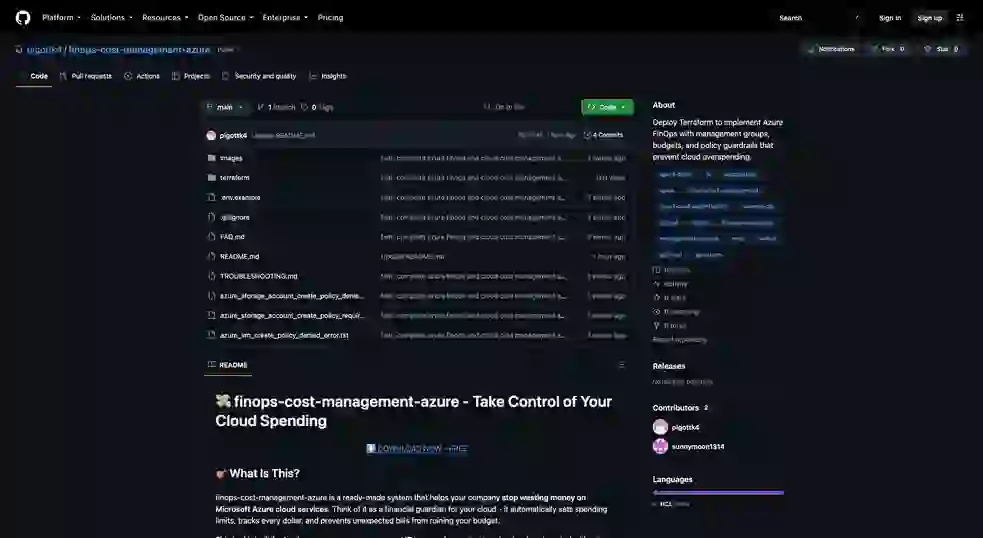Switch to the Pull requests tab
The width and height of the screenshot is (983, 538).
pyautogui.click(x=86, y=76)
